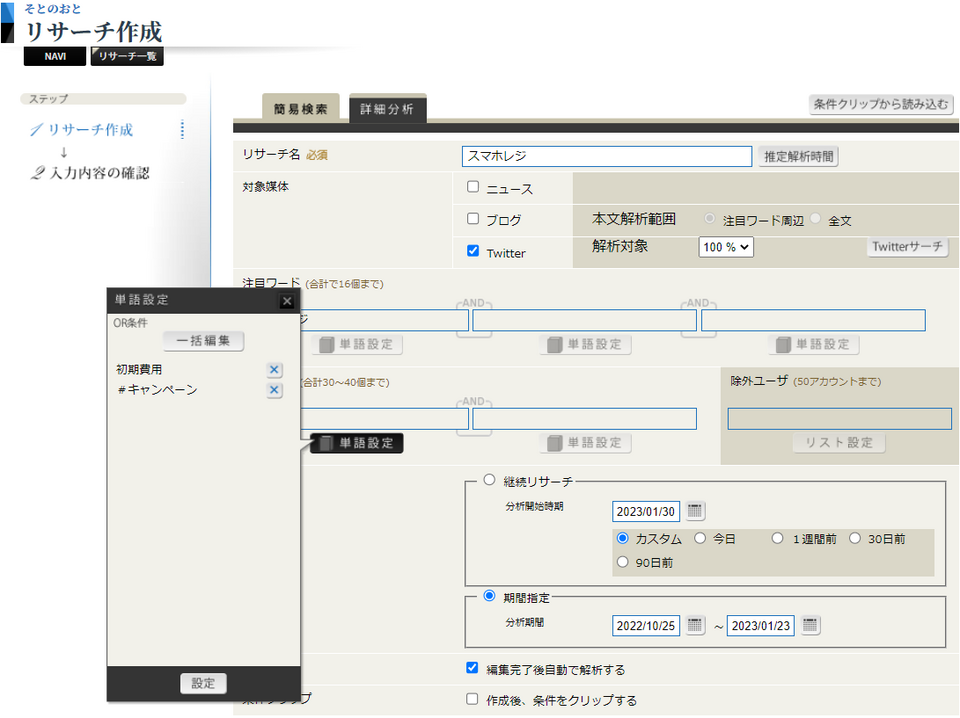Viewport: 960px width, 718px height.
Task: Click 条件クリップから読み込む button
Action: [881, 104]
